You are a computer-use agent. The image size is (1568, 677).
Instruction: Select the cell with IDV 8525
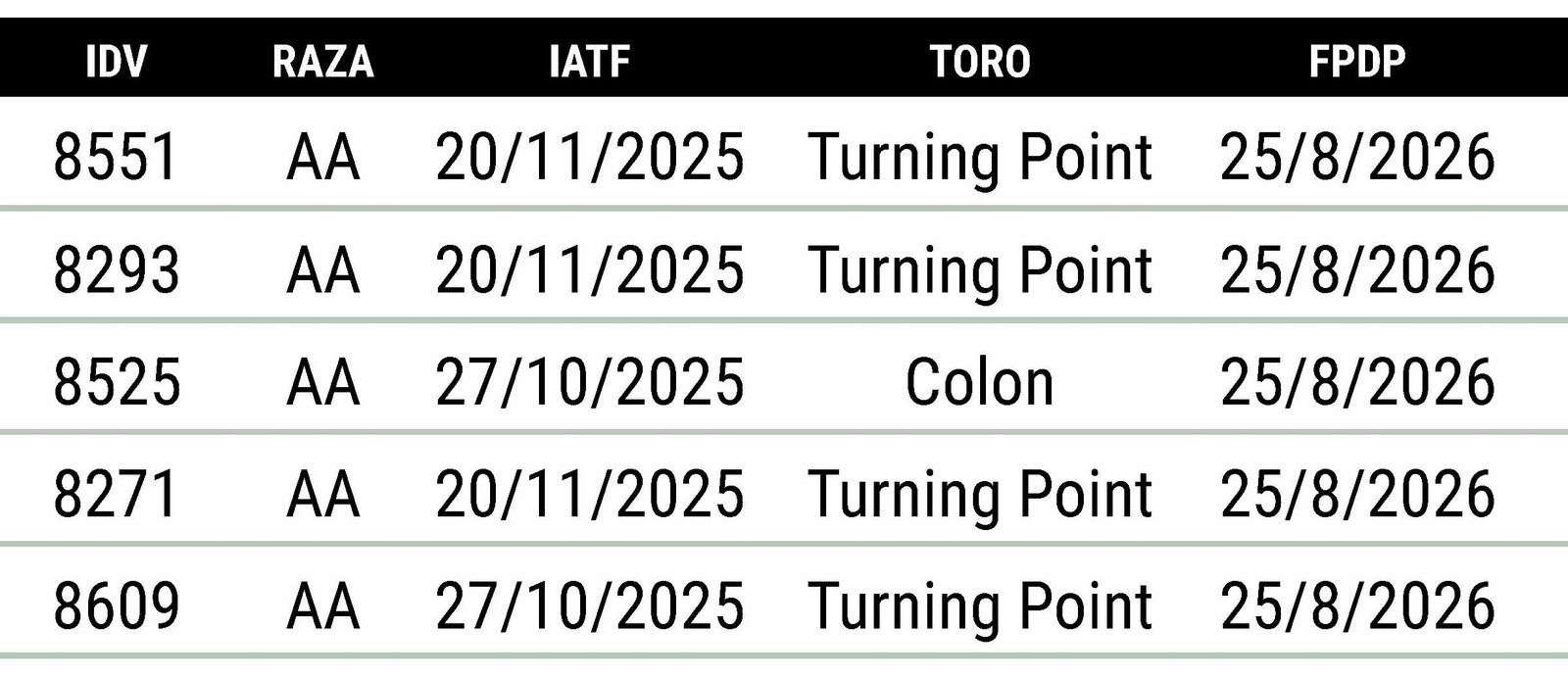pyautogui.click(x=116, y=382)
